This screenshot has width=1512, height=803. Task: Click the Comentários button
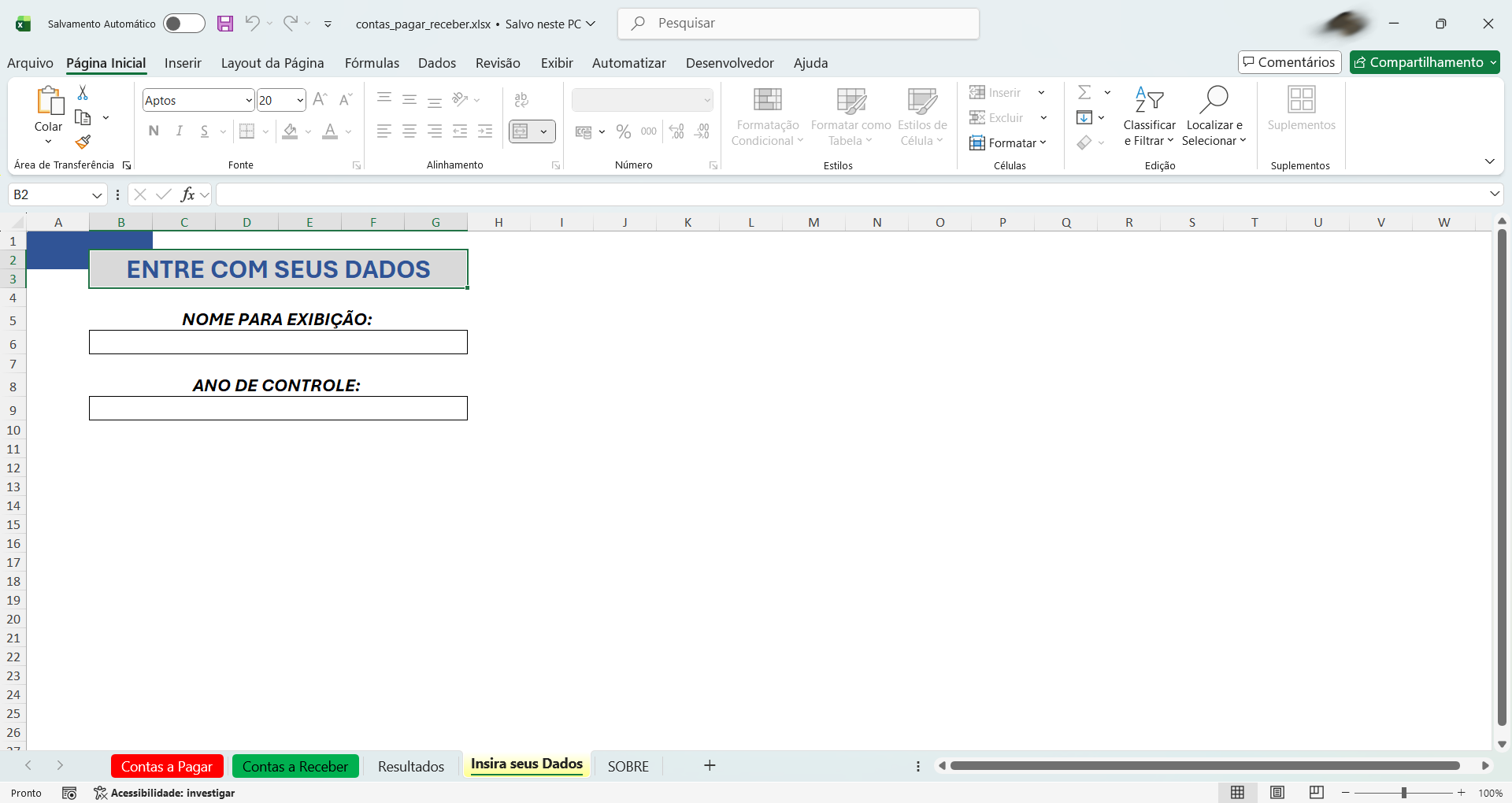click(x=1289, y=62)
